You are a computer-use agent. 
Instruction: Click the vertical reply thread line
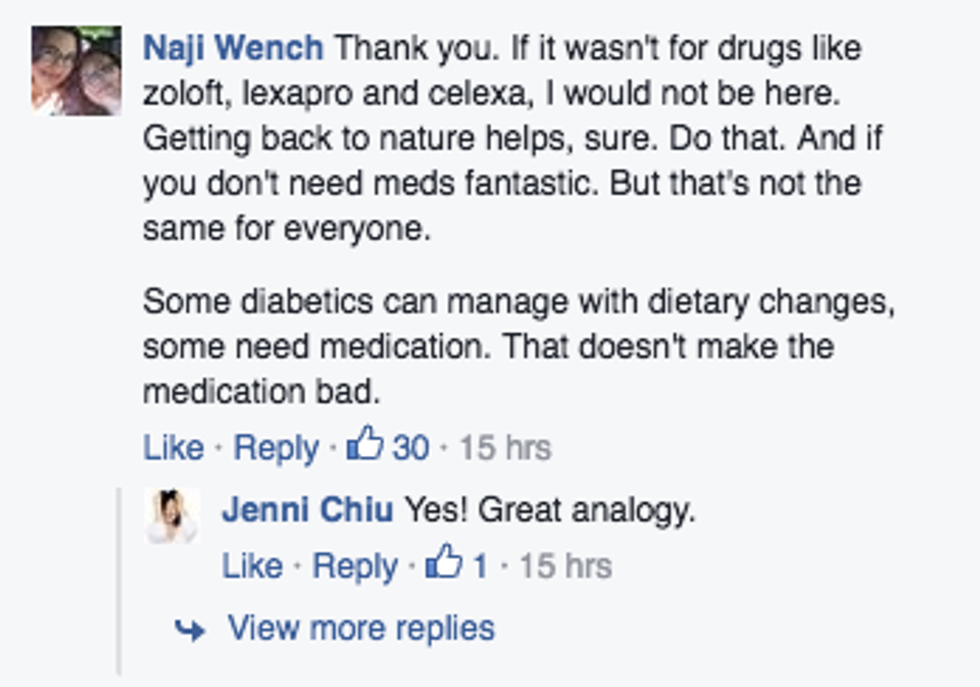pyautogui.click(x=119, y=580)
